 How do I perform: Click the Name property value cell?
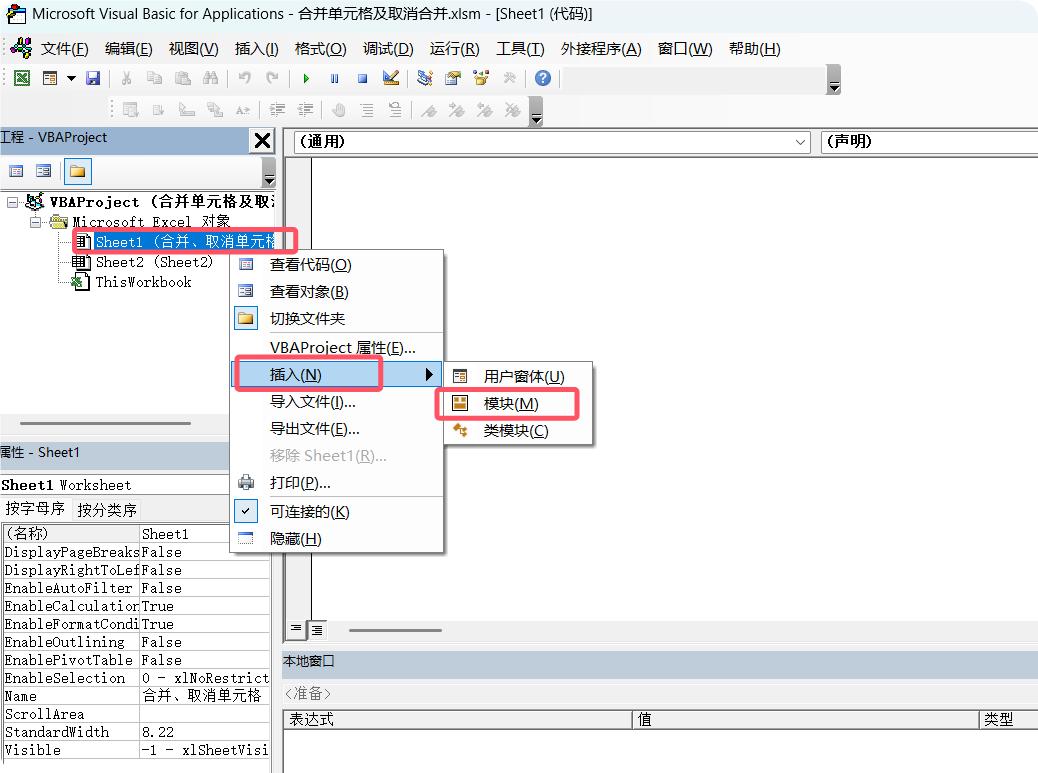pyautogui.click(x=205, y=696)
